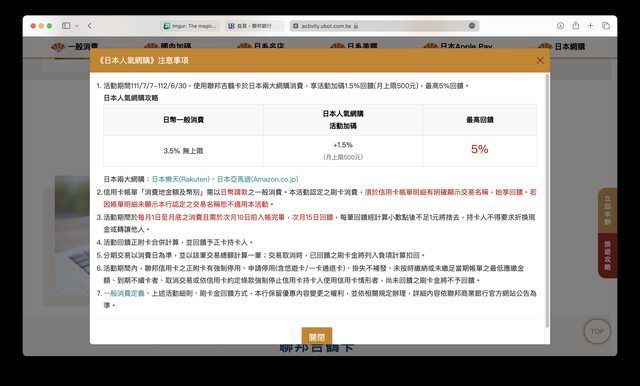640x386 pixels.
Task: Show downloads icon in Safari toolbar
Action: (560, 26)
